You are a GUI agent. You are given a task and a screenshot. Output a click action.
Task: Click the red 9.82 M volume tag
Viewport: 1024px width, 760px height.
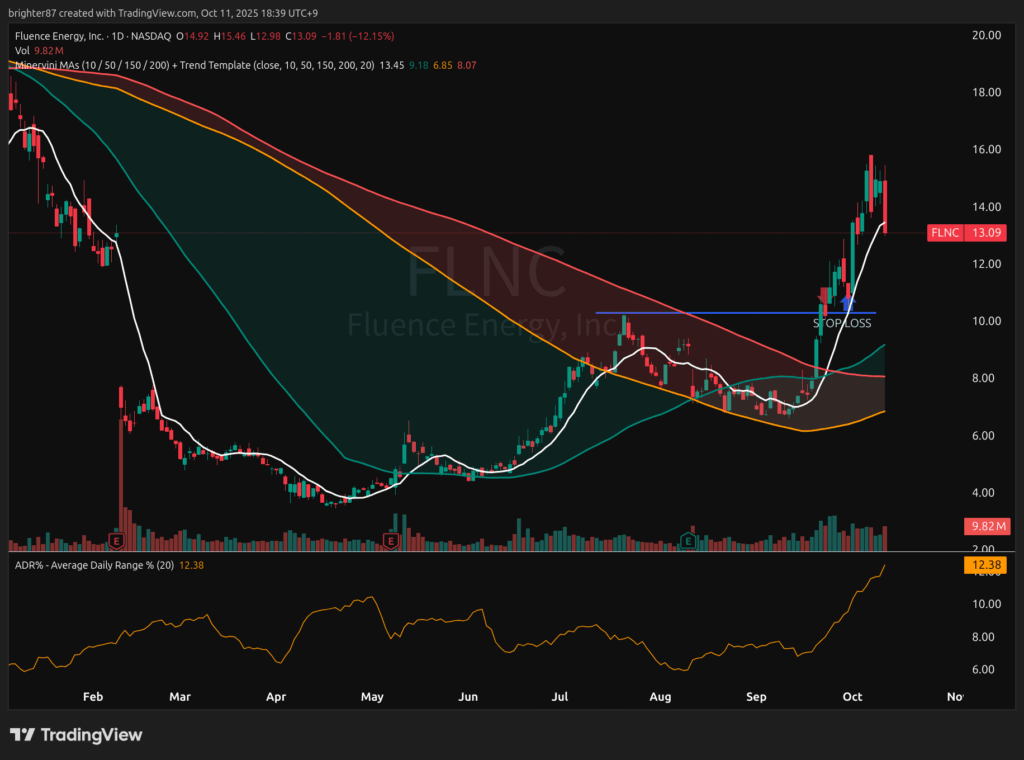(x=986, y=526)
